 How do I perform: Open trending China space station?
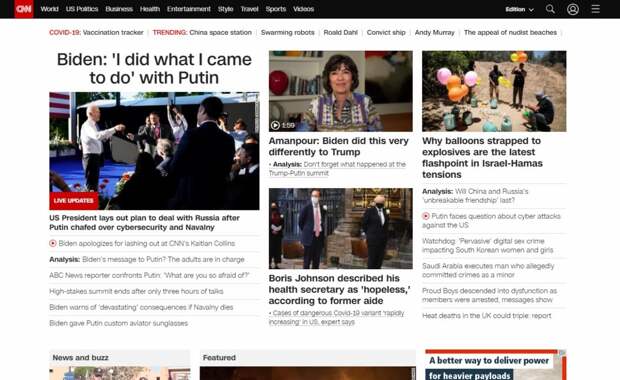click(220, 32)
